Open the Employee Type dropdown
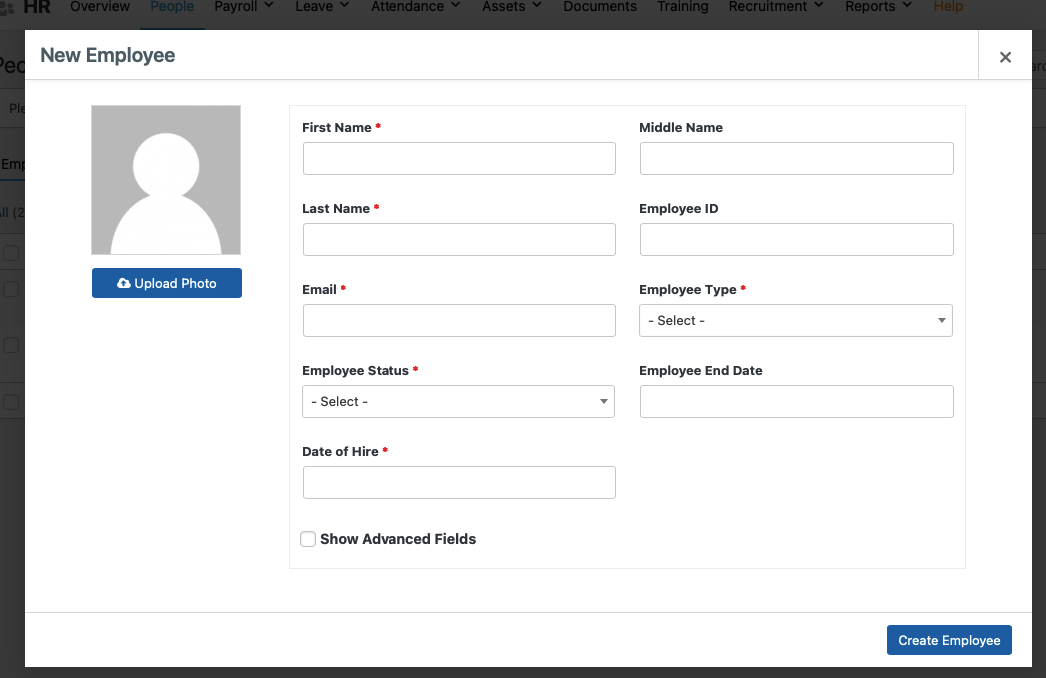Screen dimensions: 1046x678 point(796,320)
